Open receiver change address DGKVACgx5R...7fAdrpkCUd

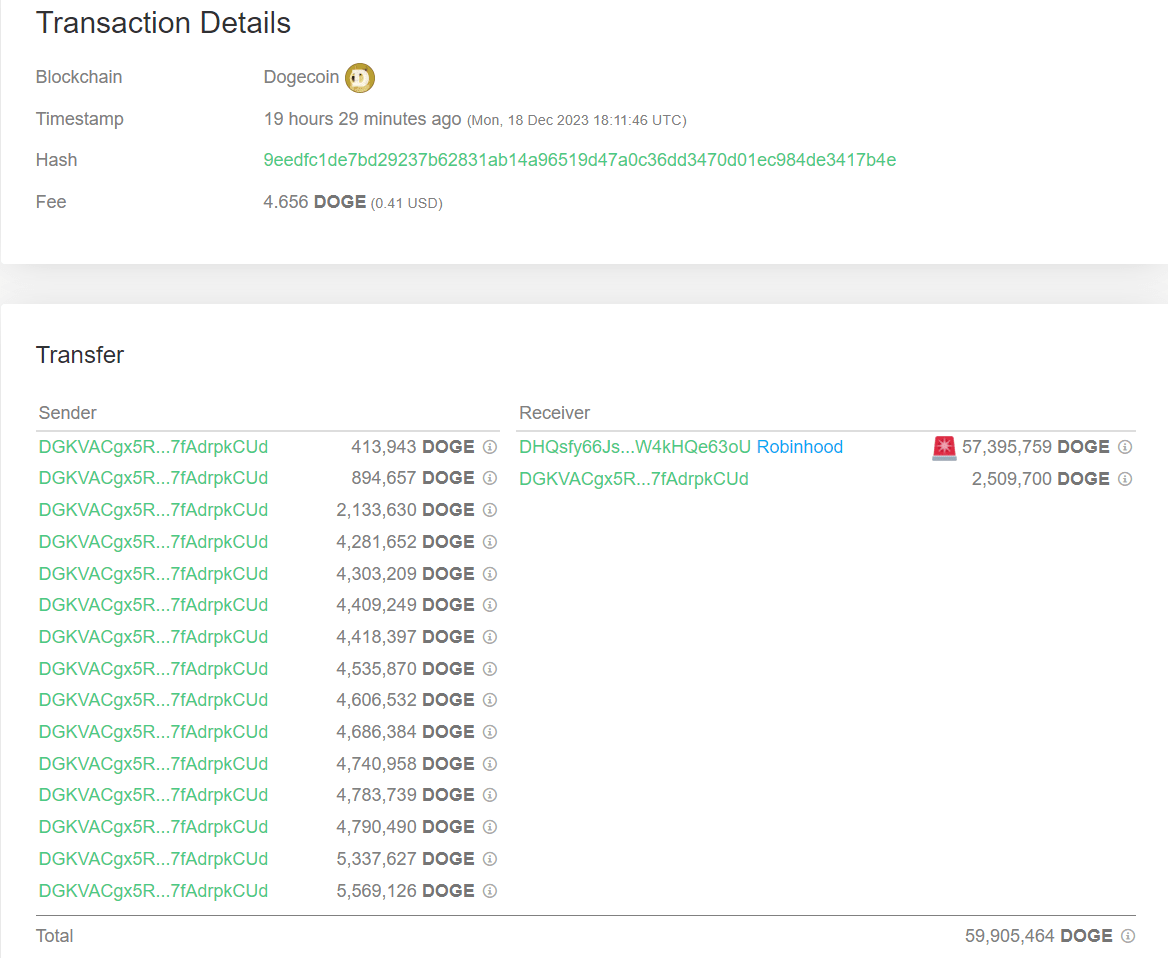point(633,479)
